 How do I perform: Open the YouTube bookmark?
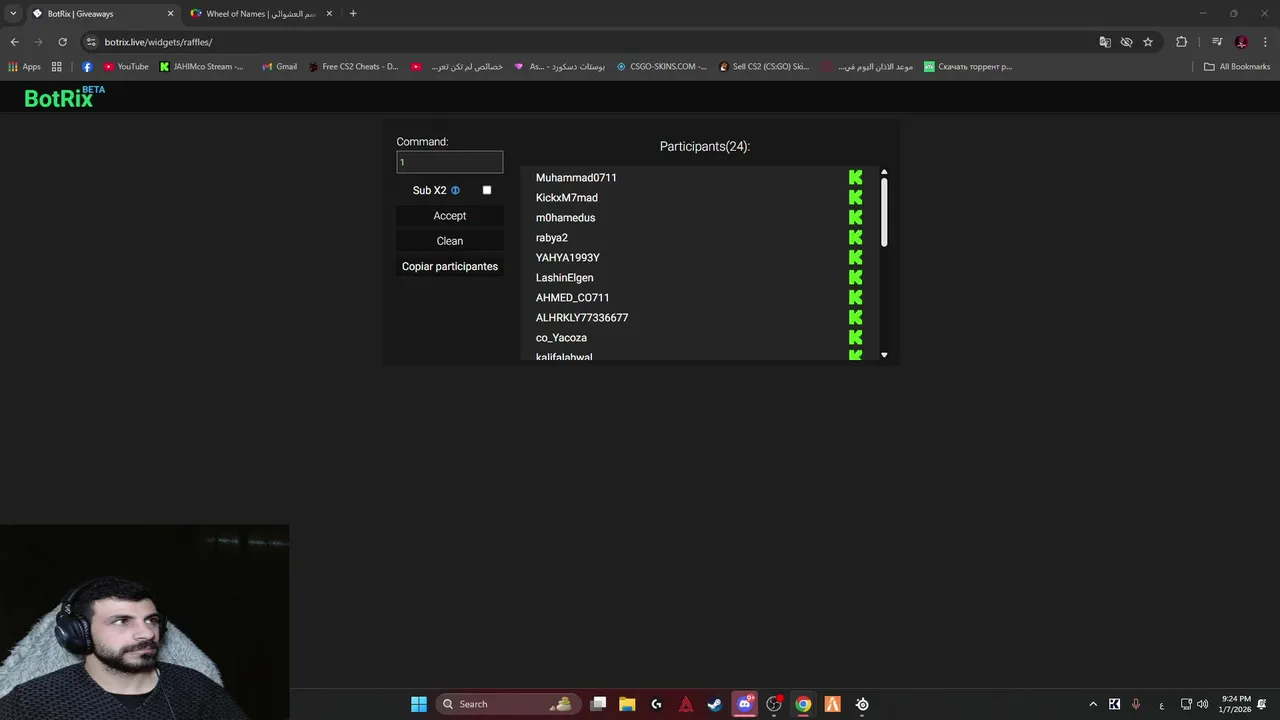(126, 67)
